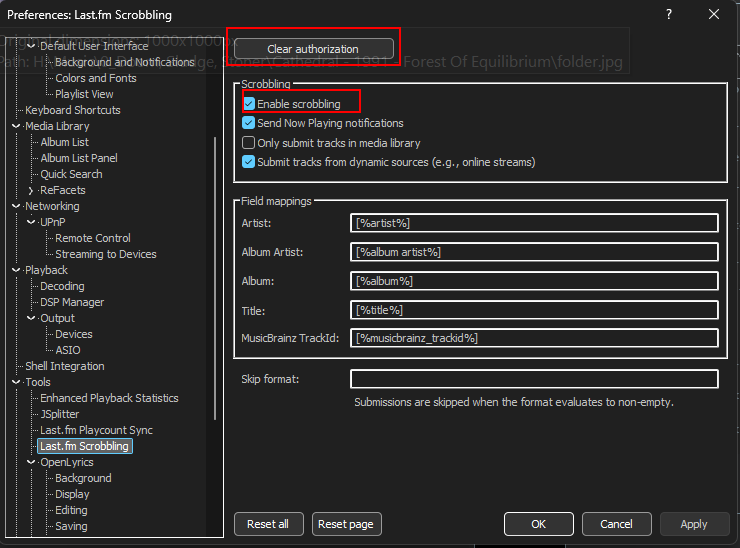Check Only submit tracks in media library
Image resolution: width=740 pixels, height=548 pixels.
pyautogui.click(x=249, y=143)
